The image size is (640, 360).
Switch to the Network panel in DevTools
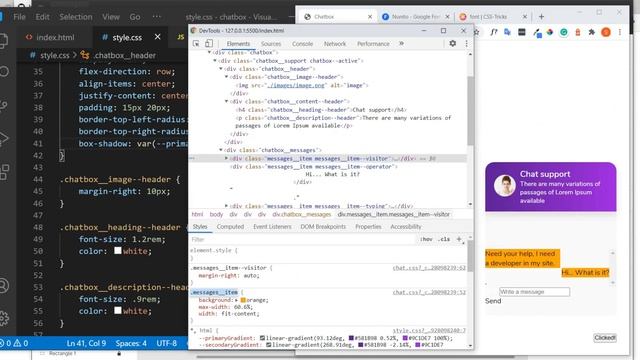[335, 44]
